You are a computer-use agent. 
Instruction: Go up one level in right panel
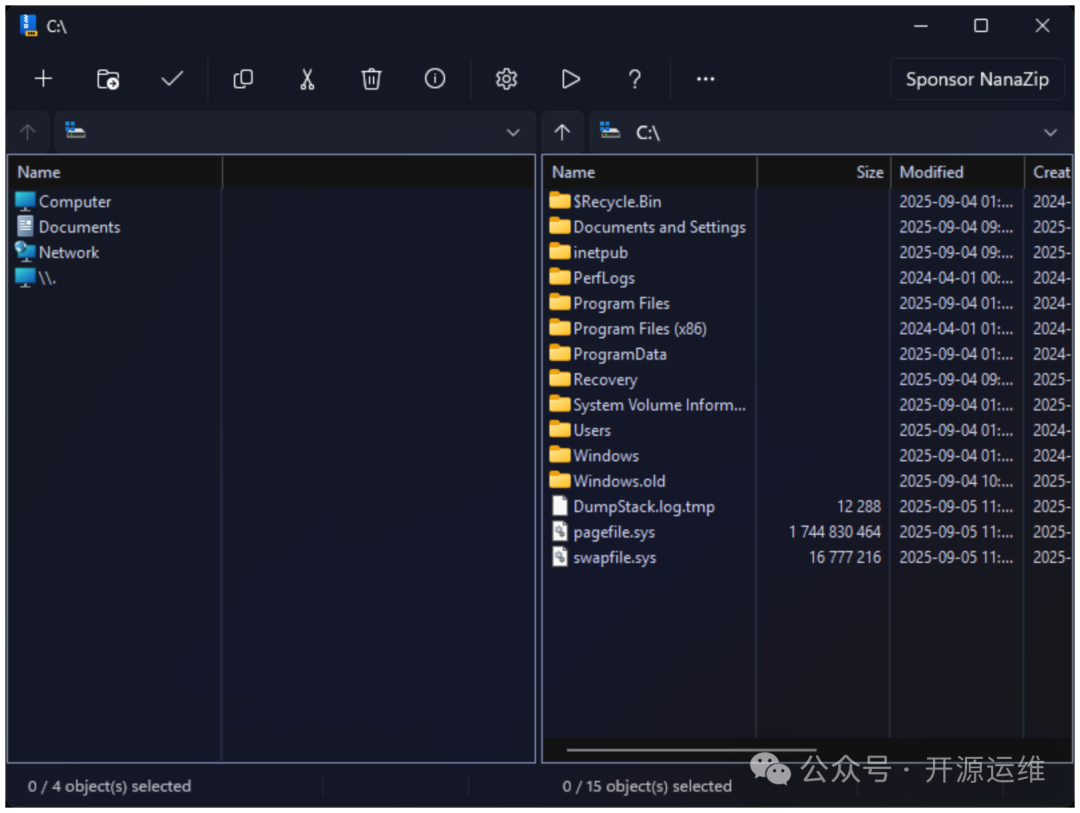tap(562, 132)
